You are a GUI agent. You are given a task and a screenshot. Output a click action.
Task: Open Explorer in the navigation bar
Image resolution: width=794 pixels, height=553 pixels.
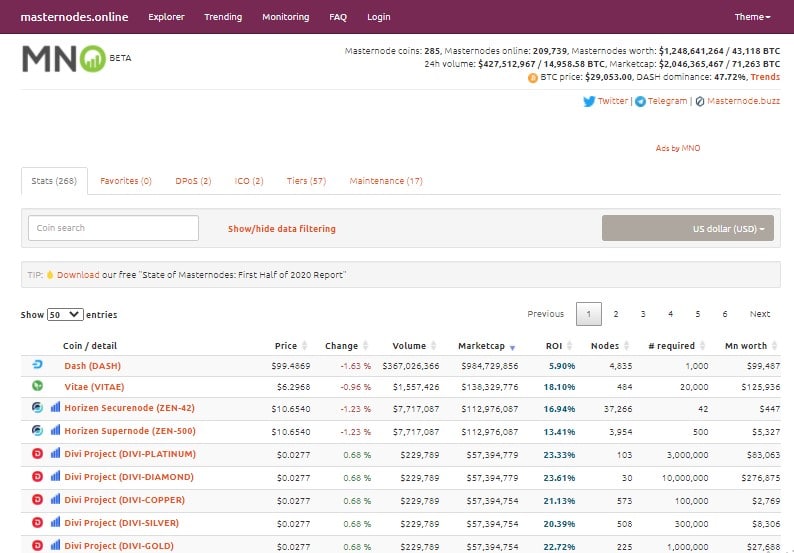click(x=166, y=17)
